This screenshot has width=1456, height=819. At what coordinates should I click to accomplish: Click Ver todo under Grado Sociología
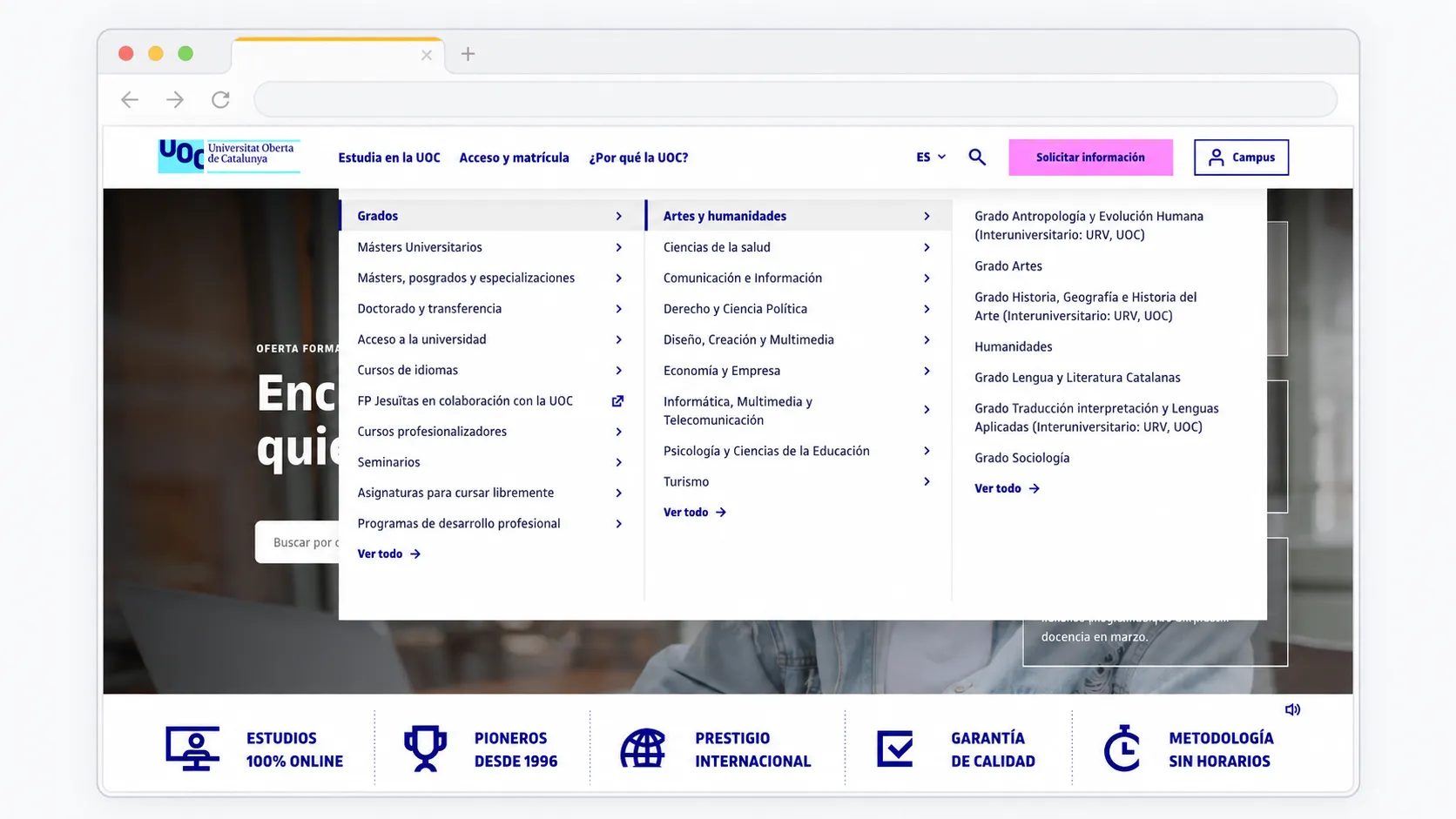click(x=1007, y=488)
